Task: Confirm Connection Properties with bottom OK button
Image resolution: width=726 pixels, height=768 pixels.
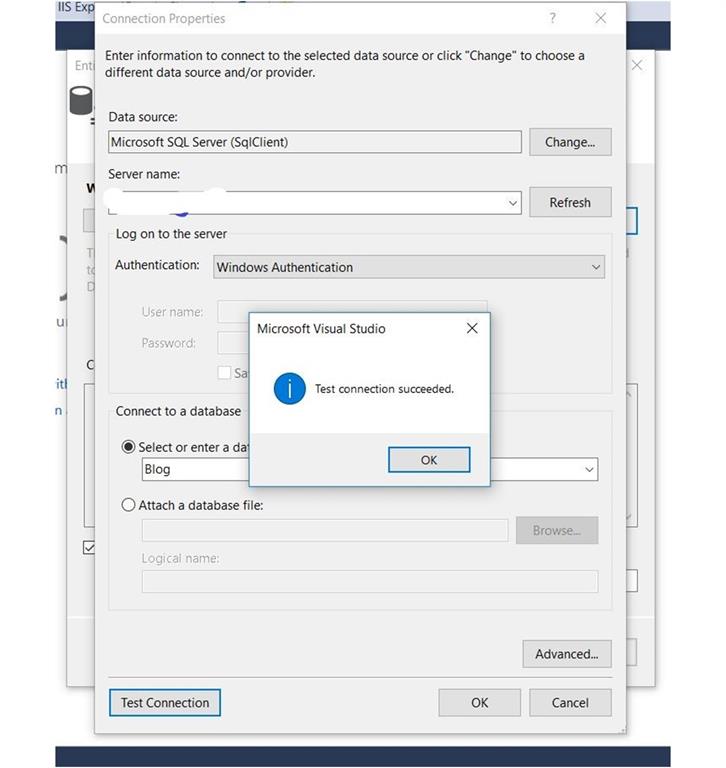Action: [479, 702]
